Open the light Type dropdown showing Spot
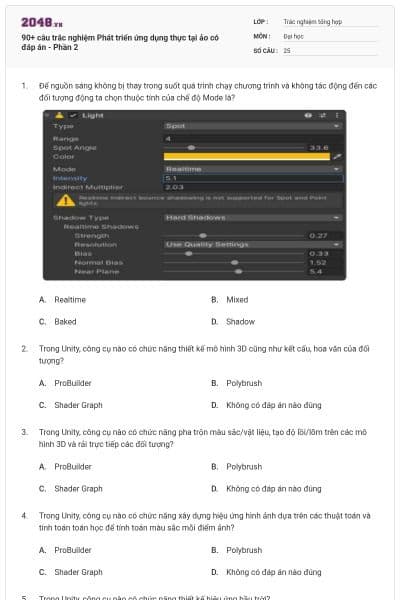Viewport: 400px width, 600px height. 253,126
